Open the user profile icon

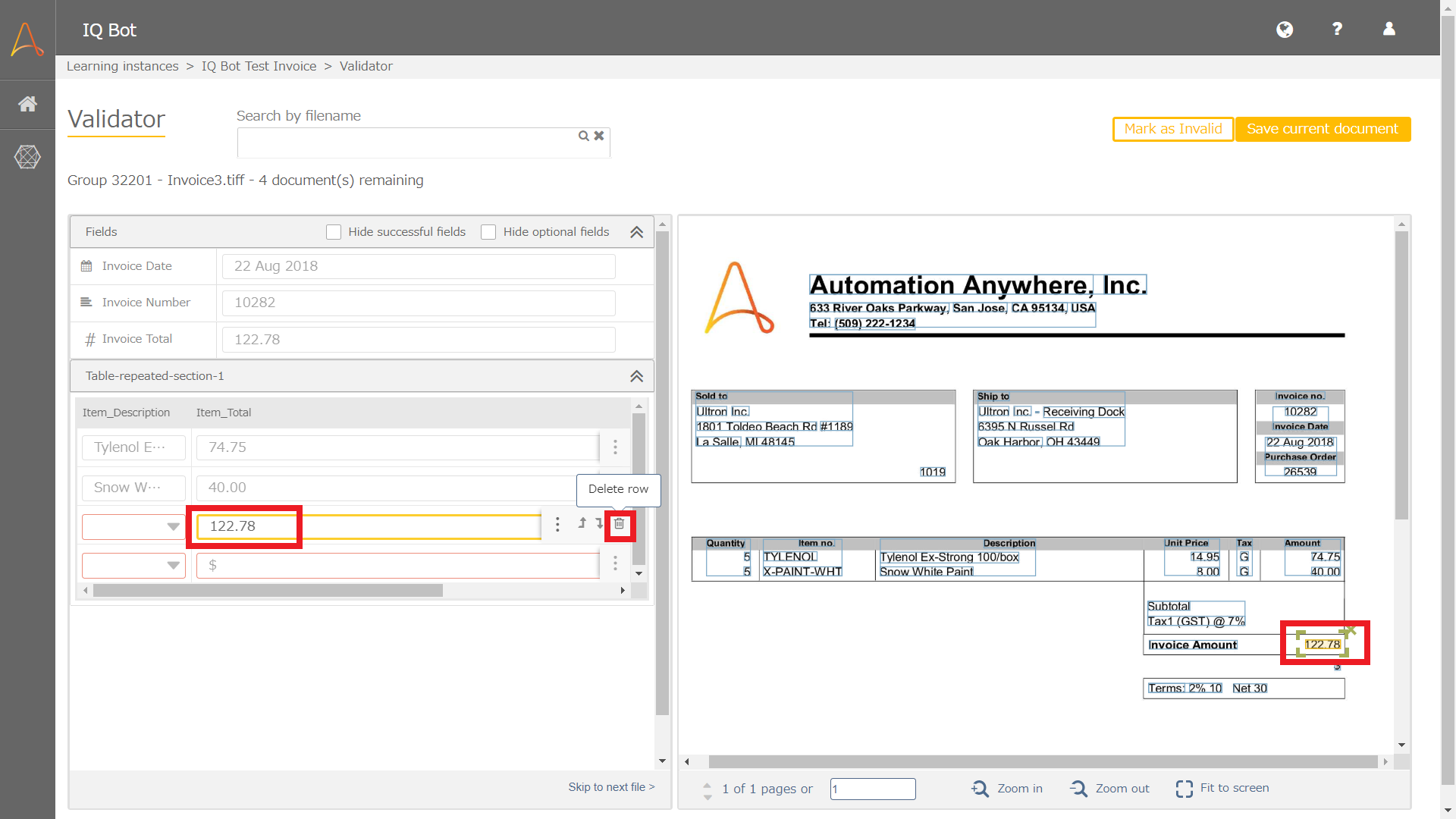pos(1389,29)
